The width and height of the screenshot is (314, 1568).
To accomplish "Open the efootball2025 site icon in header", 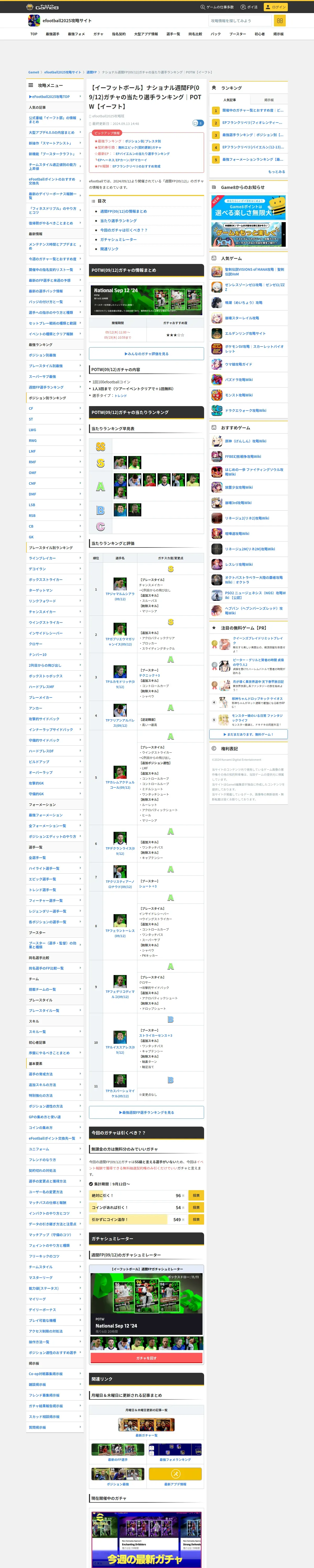I will (x=34, y=21).
